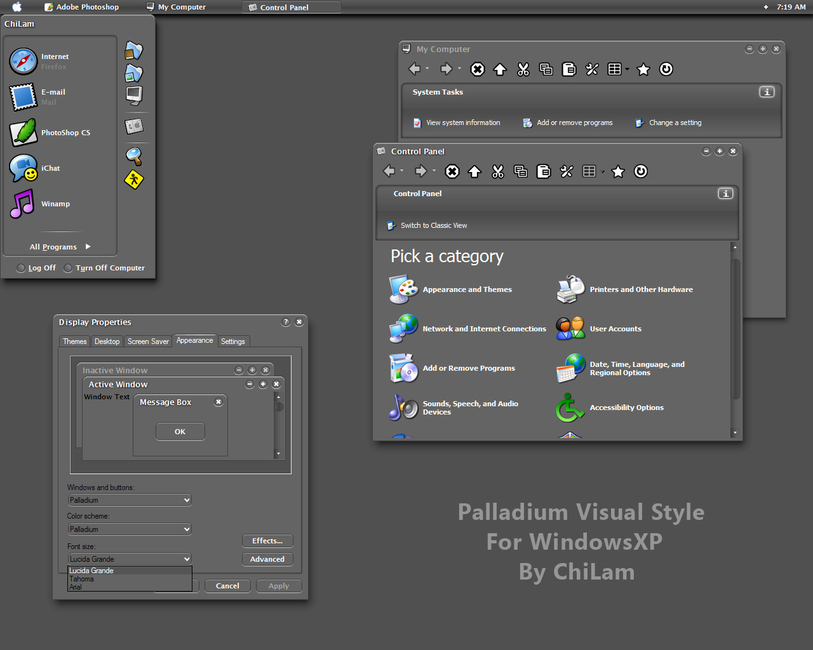Viewport: 813px width, 650px height.
Task: Click the star favorites icon in My Computer toolbar
Action: pos(643,69)
